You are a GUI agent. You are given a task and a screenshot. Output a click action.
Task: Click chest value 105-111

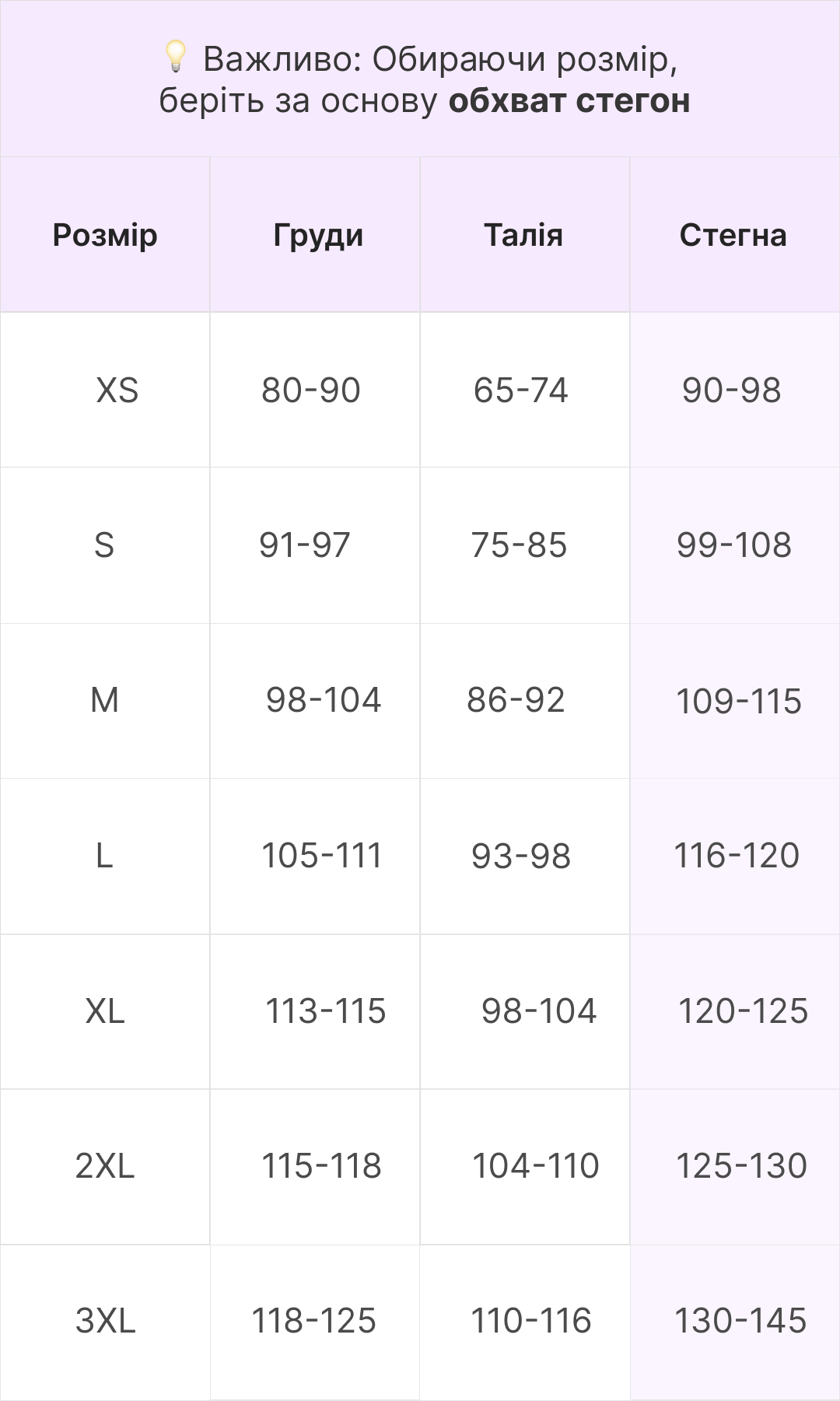[x=321, y=856]
